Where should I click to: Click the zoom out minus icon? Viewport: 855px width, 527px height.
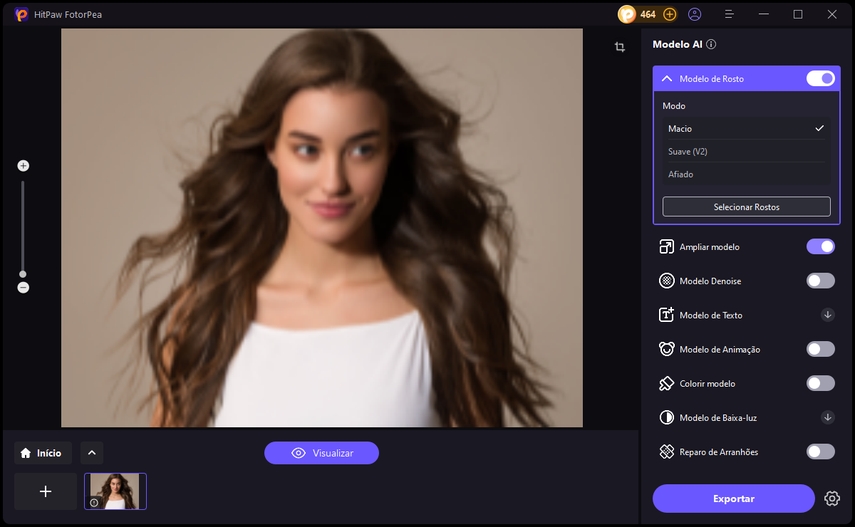click(x=23, y=288)
